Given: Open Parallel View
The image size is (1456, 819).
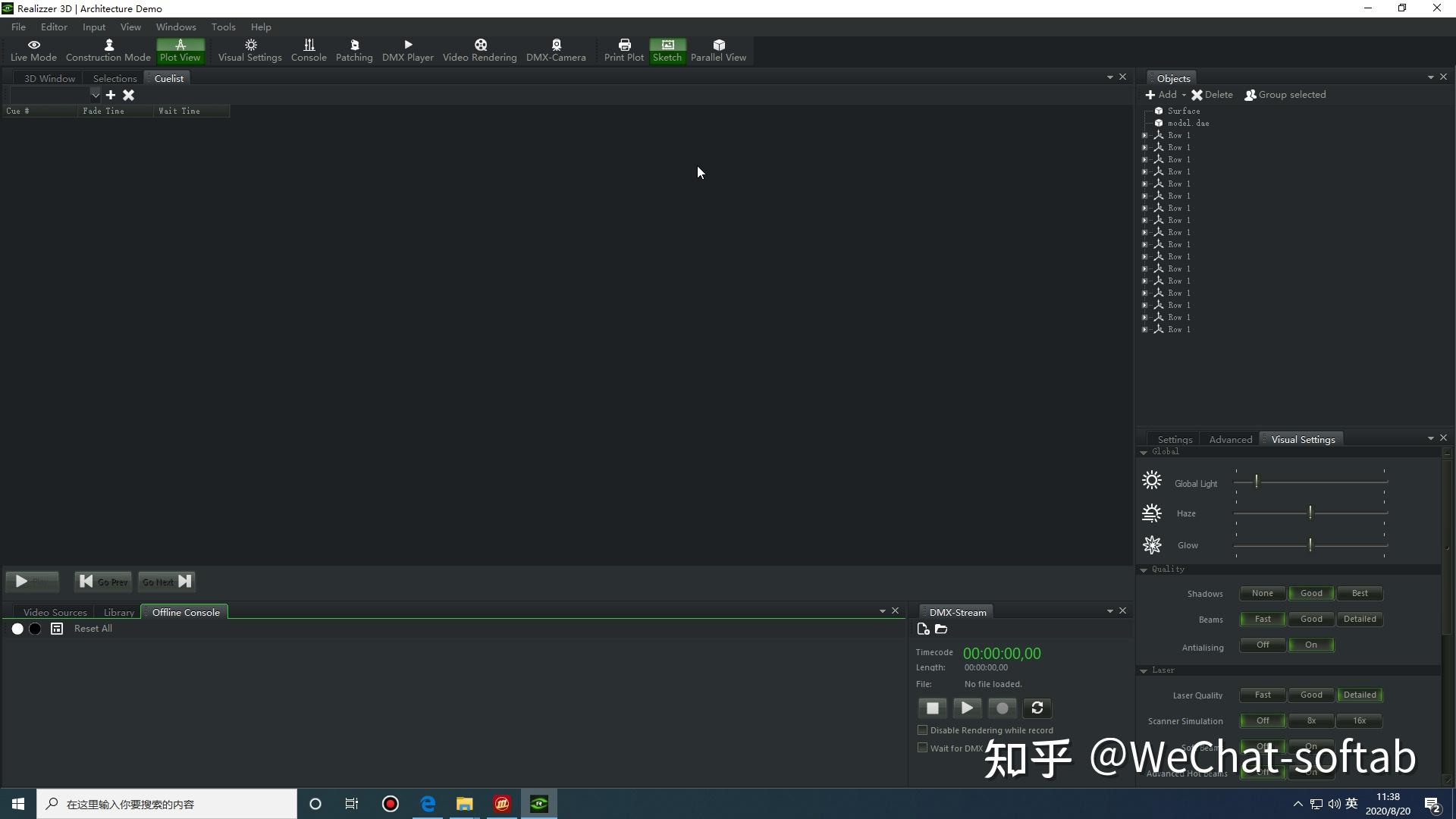Looking at the screenshot, I should (718, 50).
